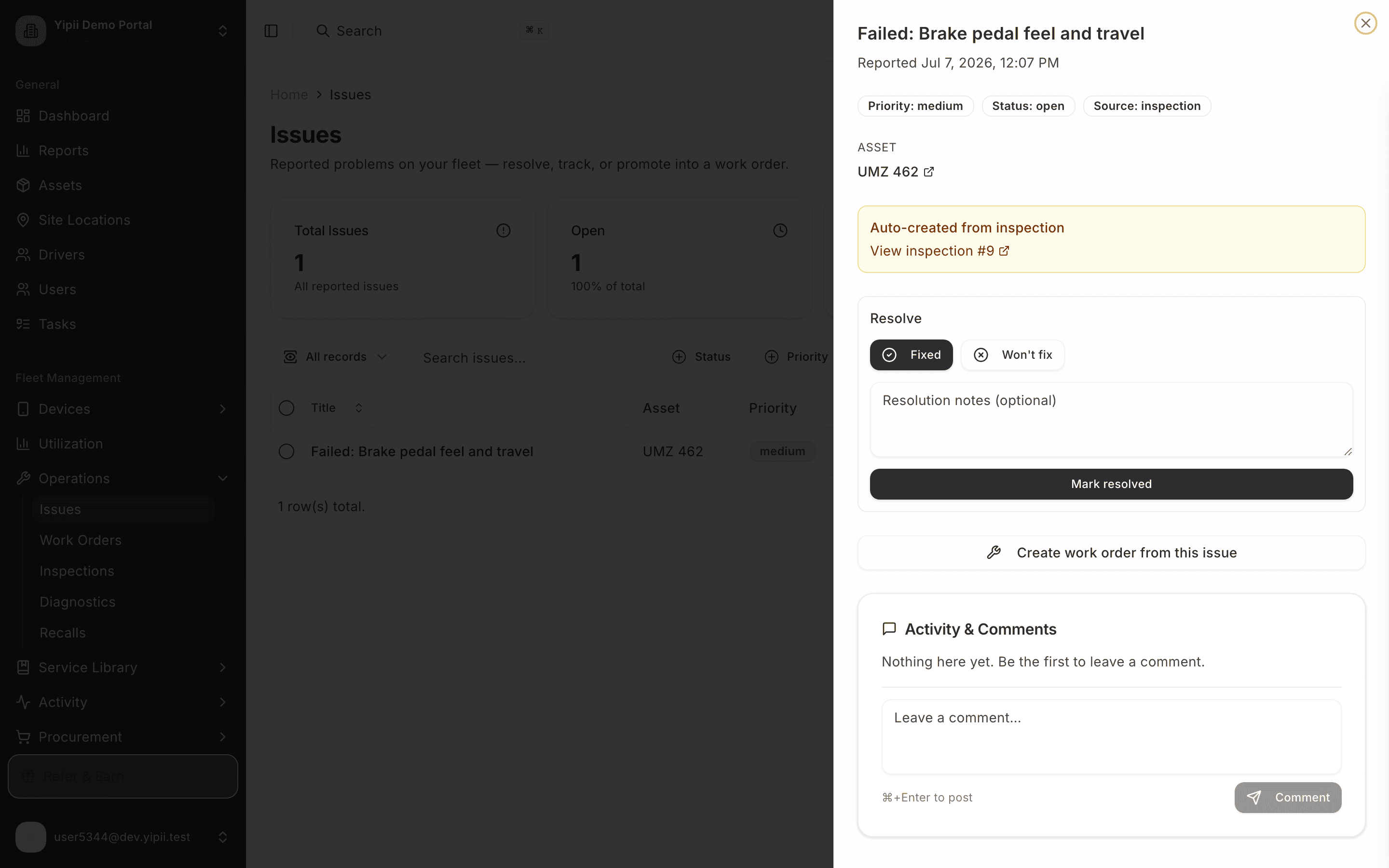
Task: Close the issue detail panel
Action: (x=1365, y=23)
